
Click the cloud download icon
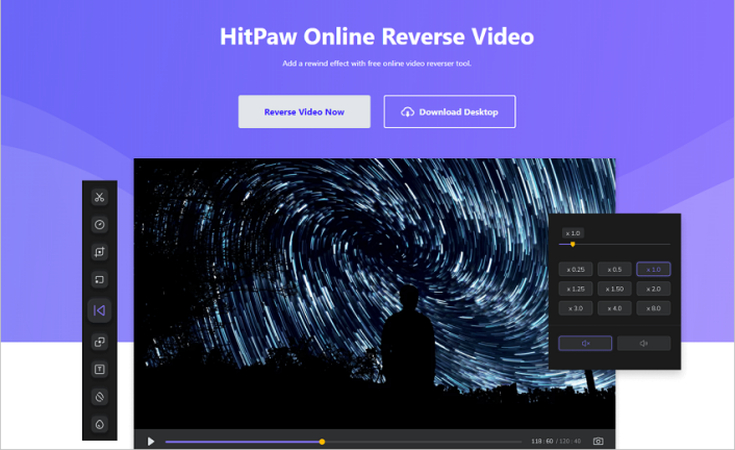(407, 112)
